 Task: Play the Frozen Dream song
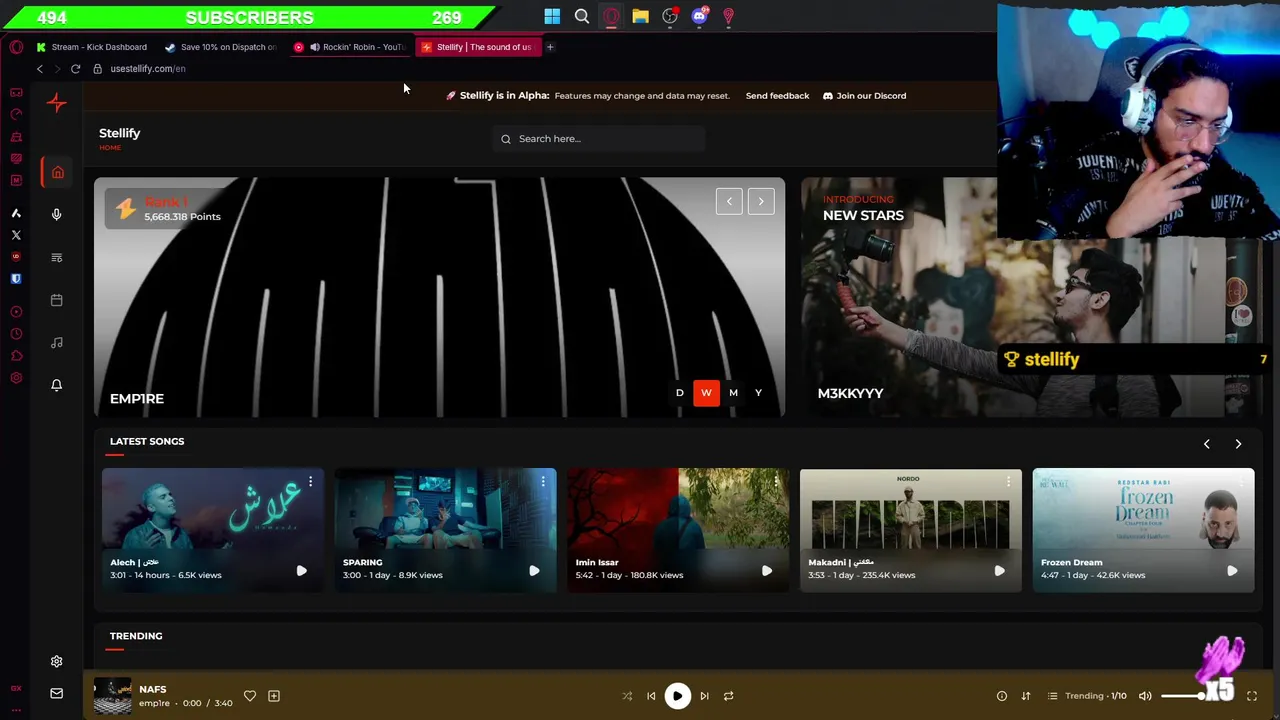[x=1232, y=571]
